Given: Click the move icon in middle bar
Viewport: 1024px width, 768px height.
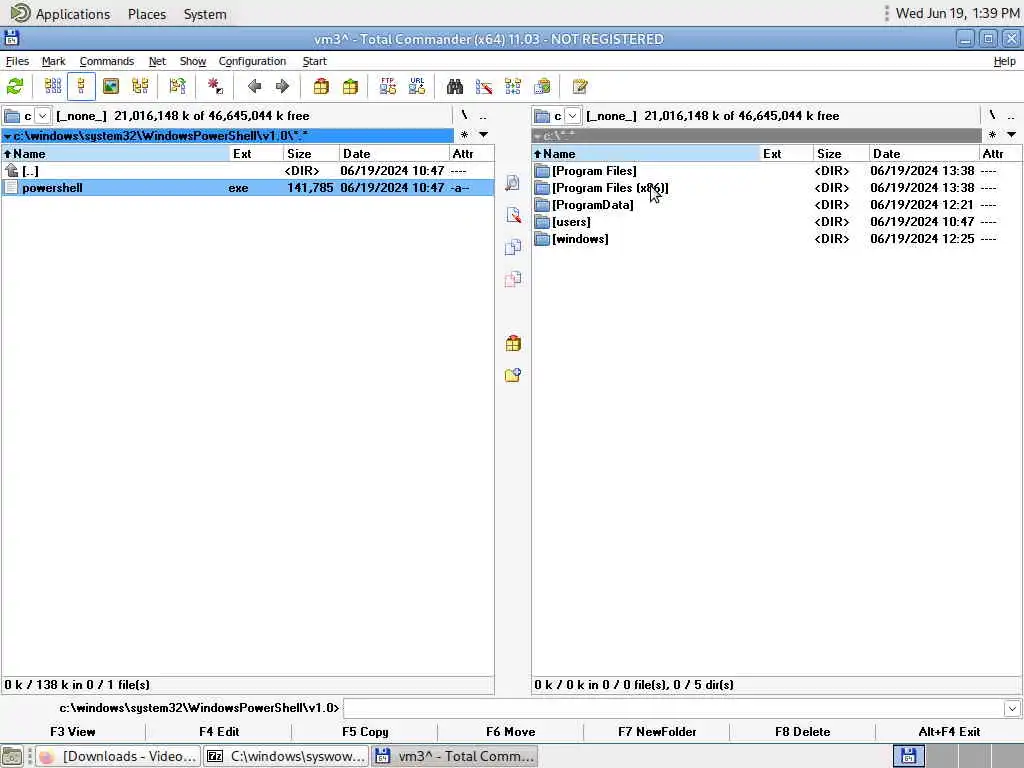Looking at the screenshot, I should coord(513,280).
